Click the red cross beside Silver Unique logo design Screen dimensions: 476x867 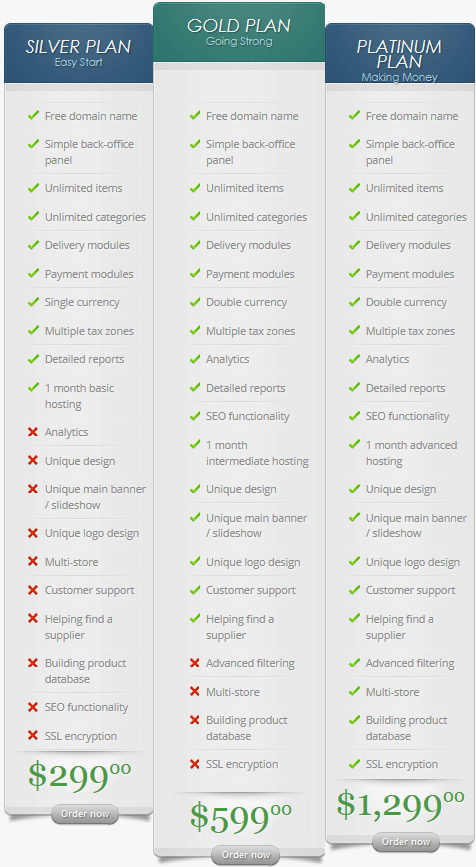click(33, 533)
